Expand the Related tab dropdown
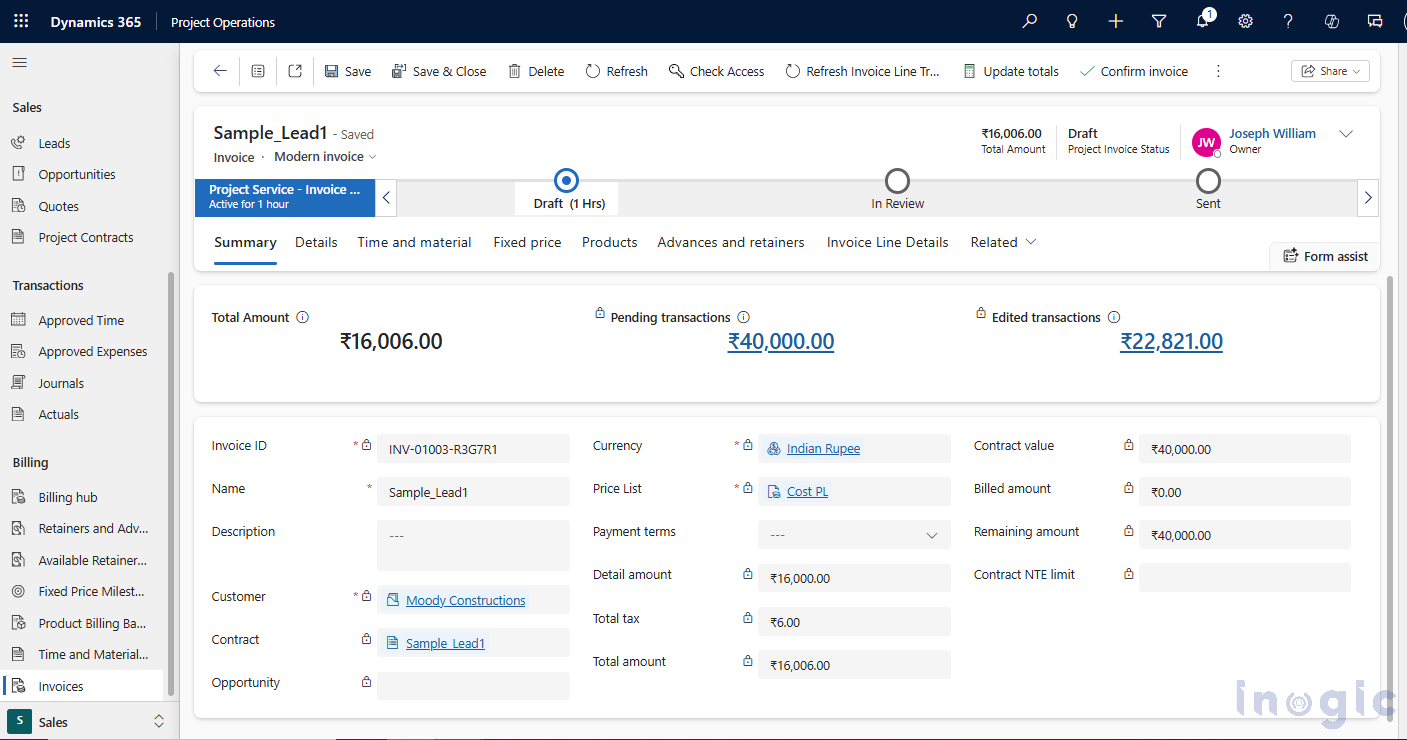Image resolution: width=1407 pixels, height=740 pixels. (x=1029, y=242)
